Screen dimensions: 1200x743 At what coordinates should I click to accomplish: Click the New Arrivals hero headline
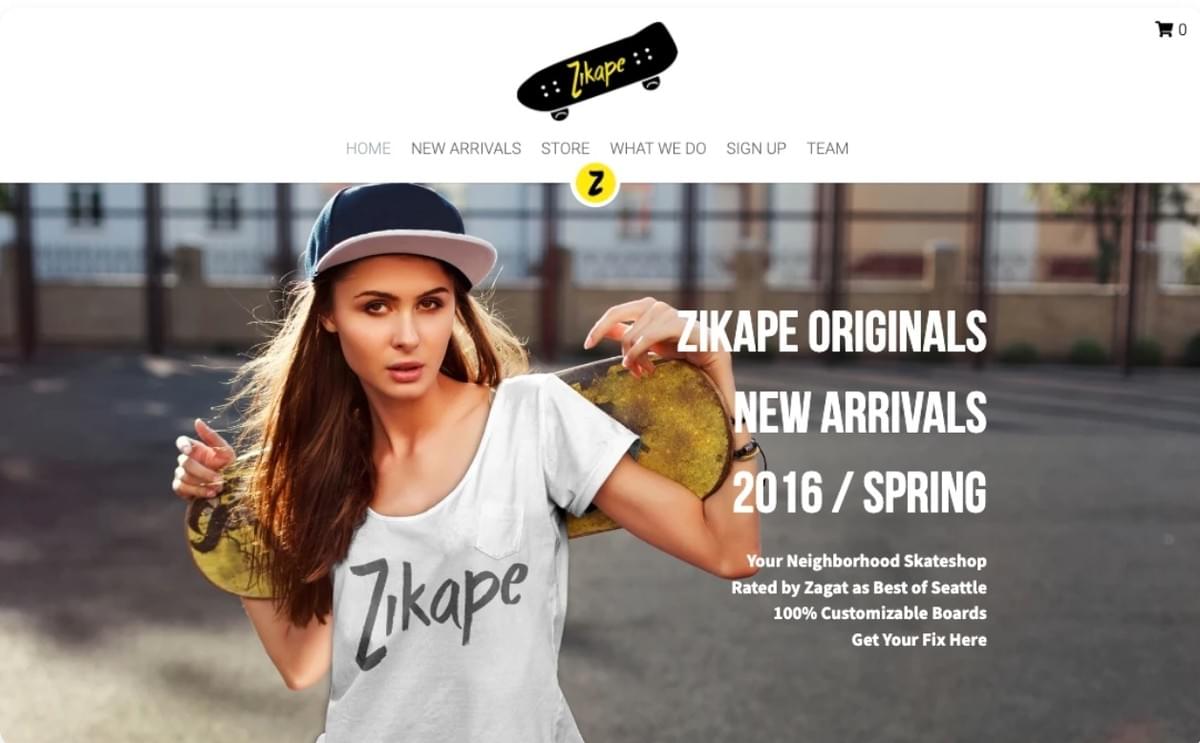[x=860, y=412]
